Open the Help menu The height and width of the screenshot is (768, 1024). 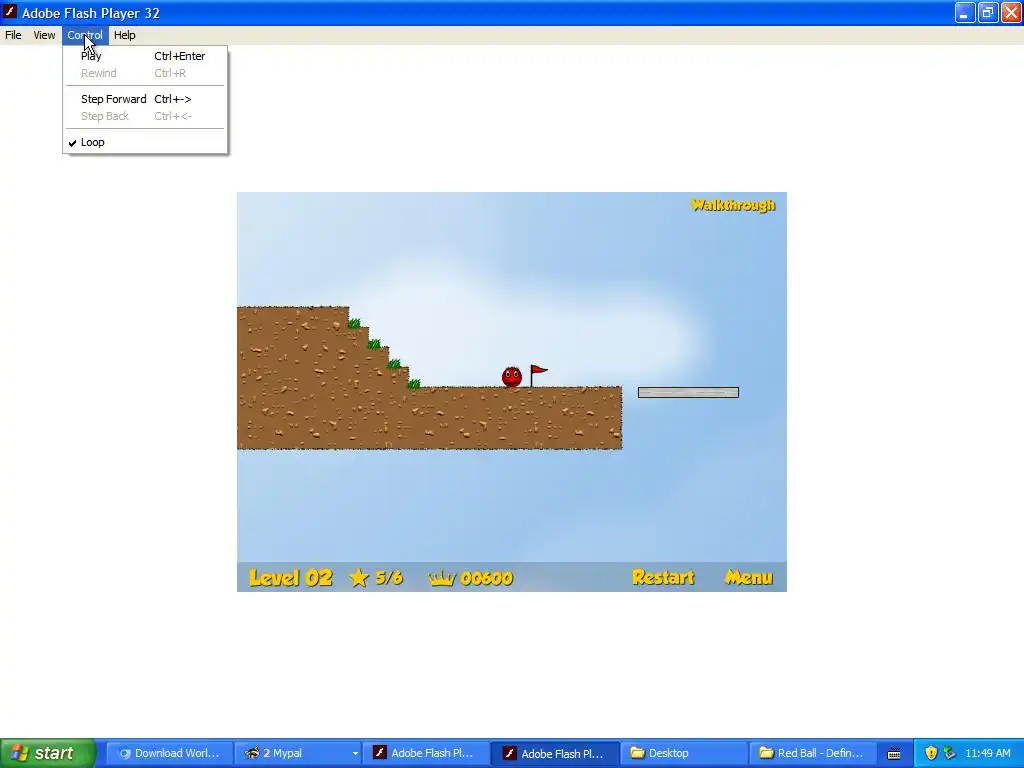(125, 35)
